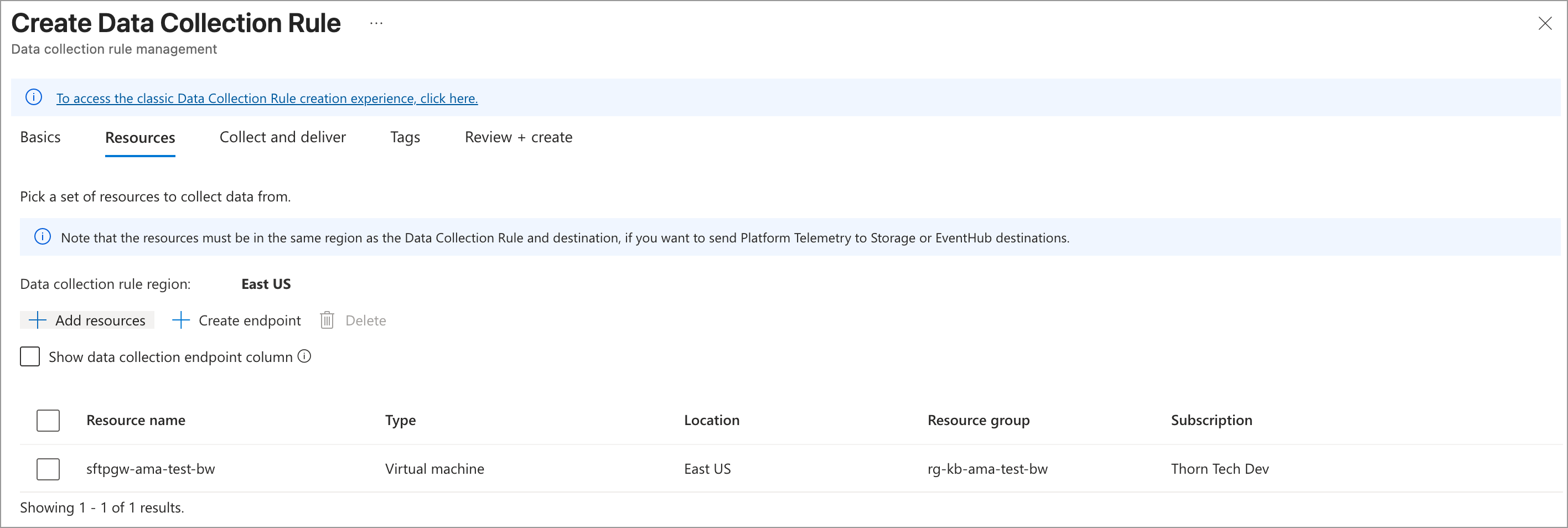Click the bold East US region value
Image resolution: width=1568 pixels, height=528 pixels.
(266, 284)
